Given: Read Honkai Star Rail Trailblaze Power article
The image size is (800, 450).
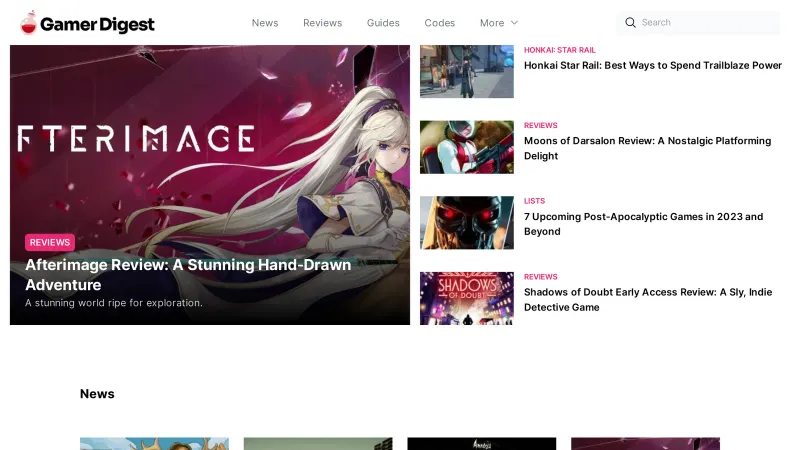Looking at the screenshot, I should 652,65.
